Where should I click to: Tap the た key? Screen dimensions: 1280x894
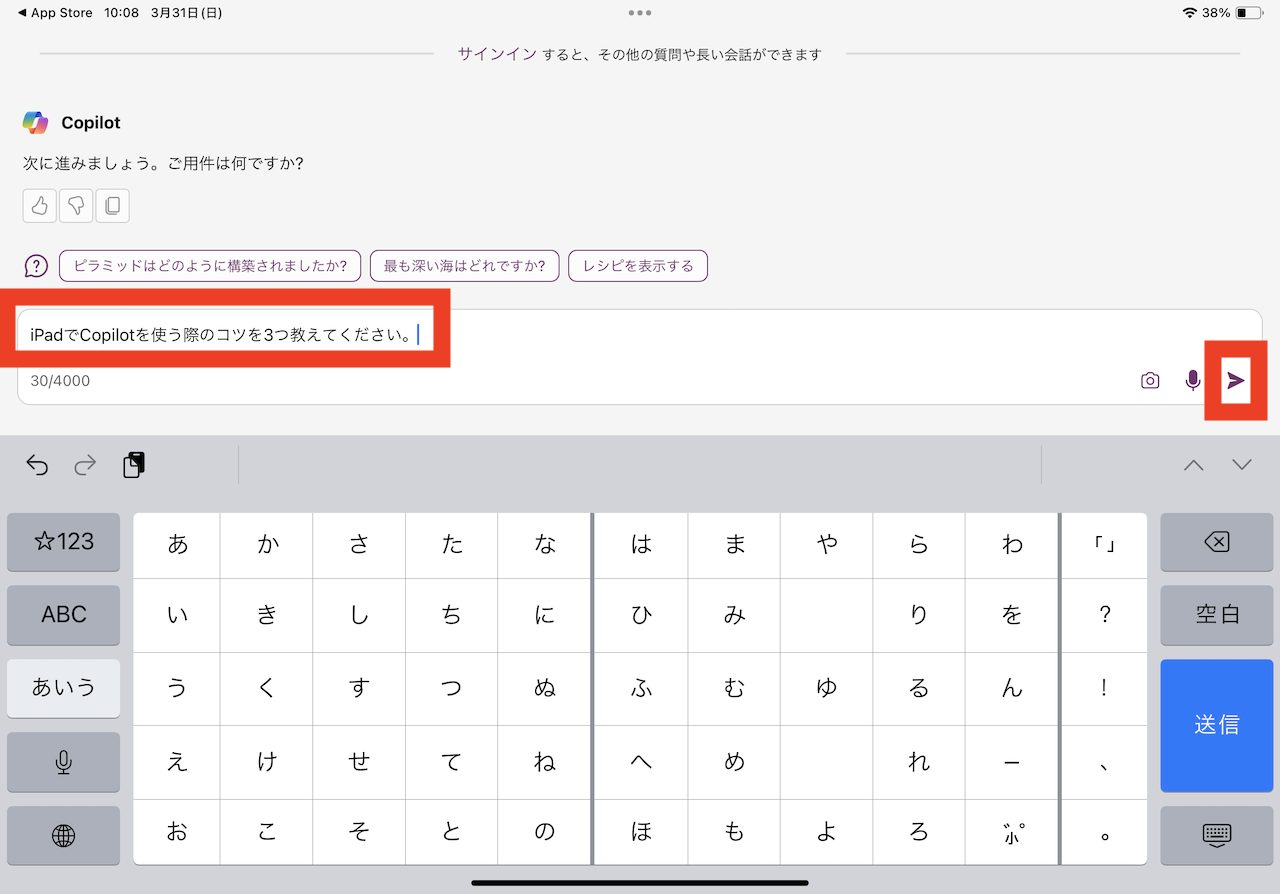[x=452, y=545]
